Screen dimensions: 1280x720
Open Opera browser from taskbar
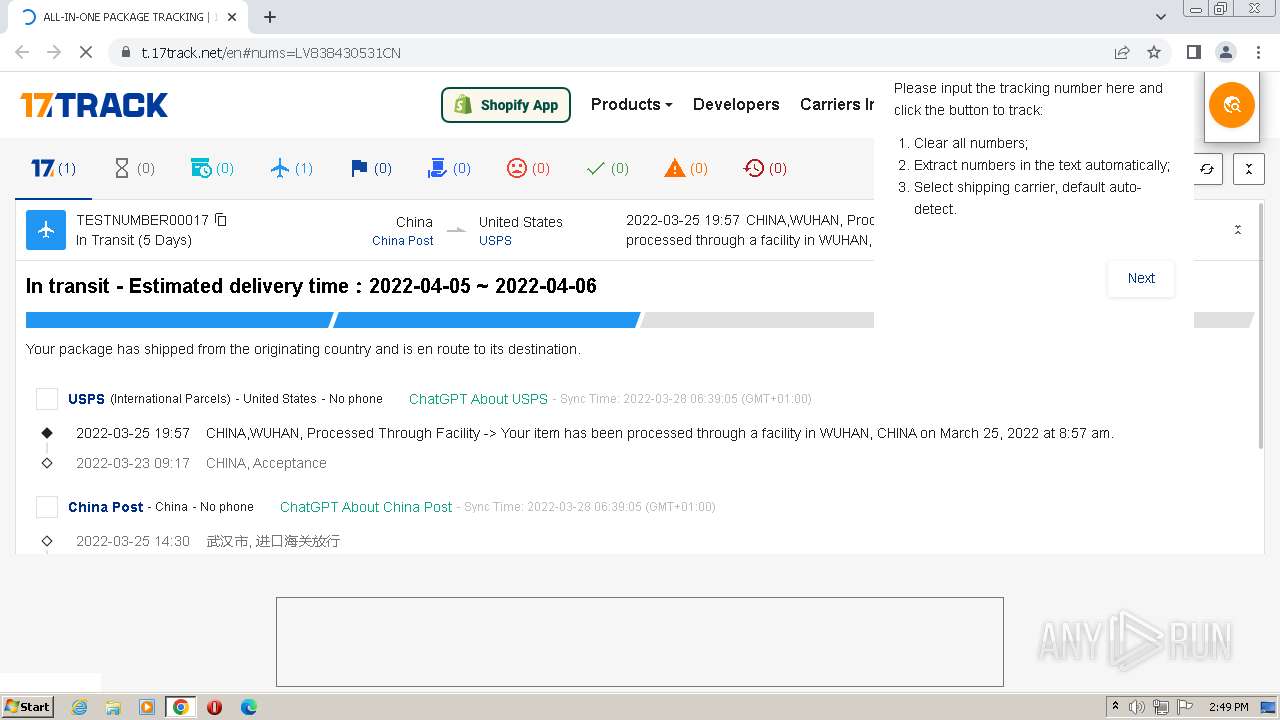click(214, 707)
